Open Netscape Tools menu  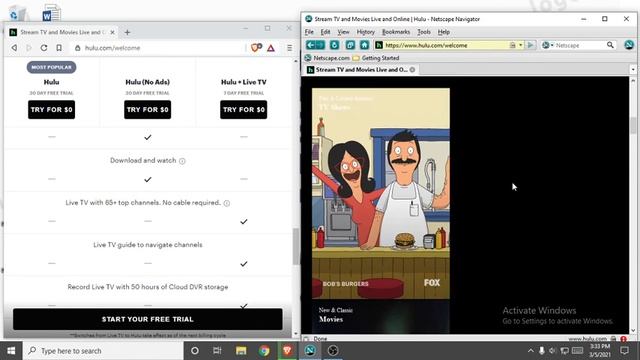click(424, 32)
